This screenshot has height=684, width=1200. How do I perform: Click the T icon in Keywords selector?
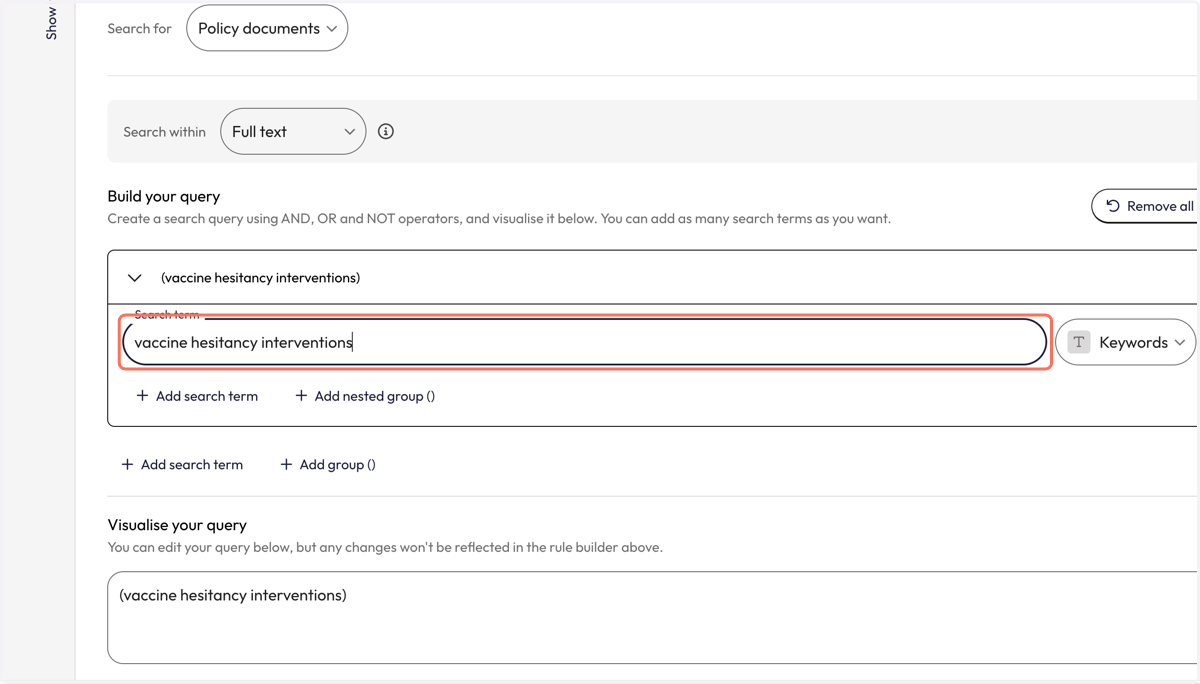pyautogui.click(x=1078, y=342)
